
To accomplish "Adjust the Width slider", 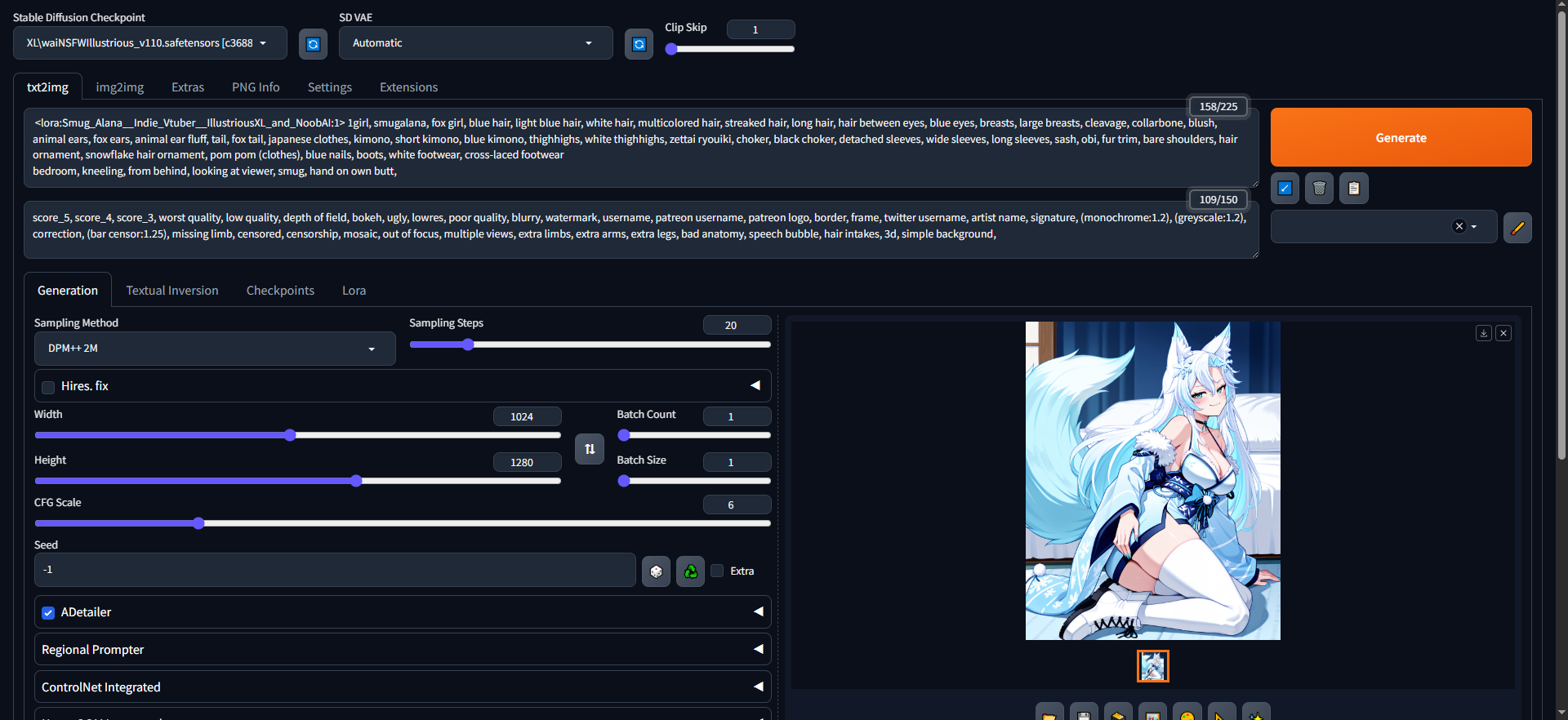I will [x=297, y=435].
